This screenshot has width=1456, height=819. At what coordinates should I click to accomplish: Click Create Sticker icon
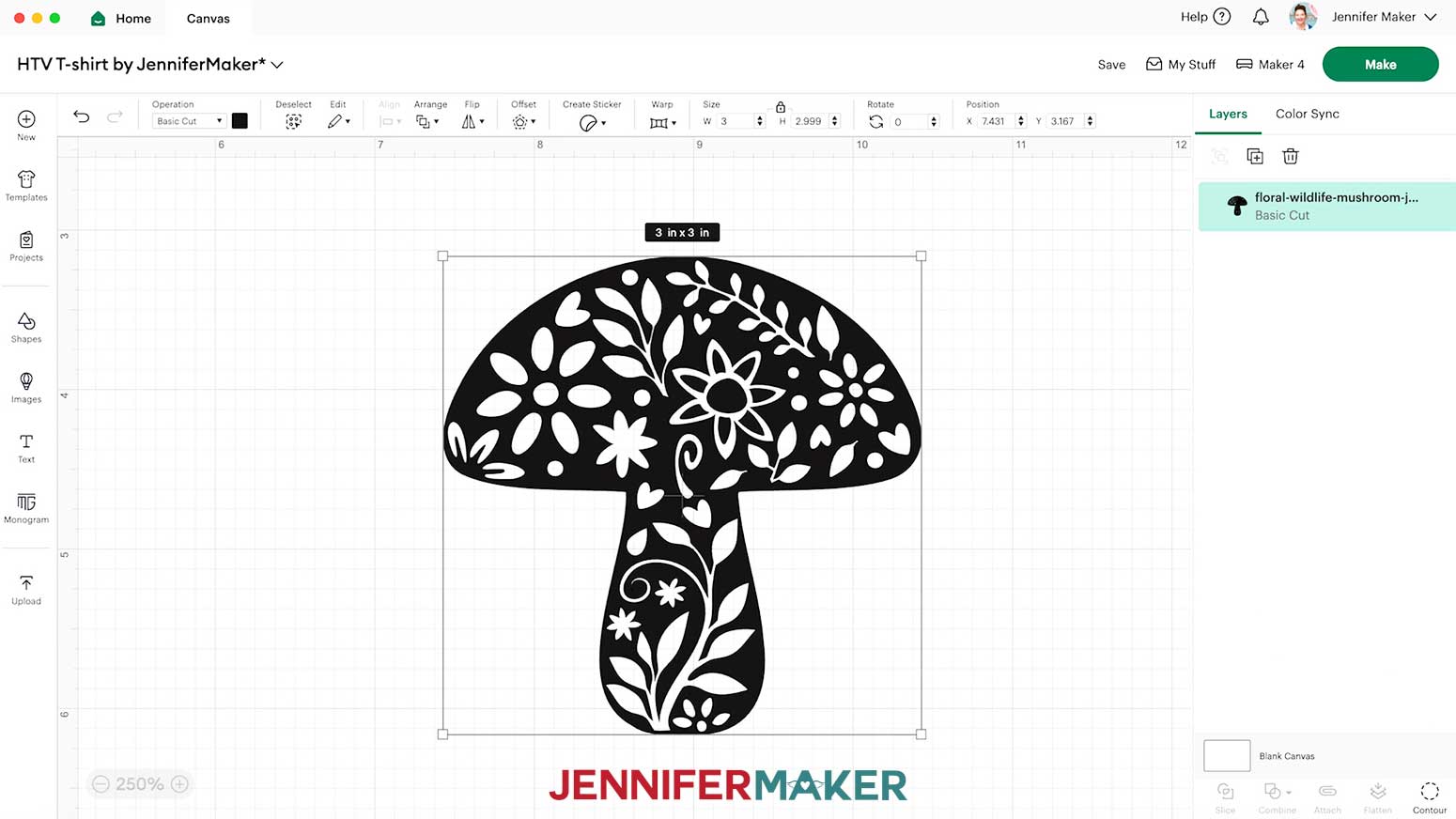pos(588,123)
